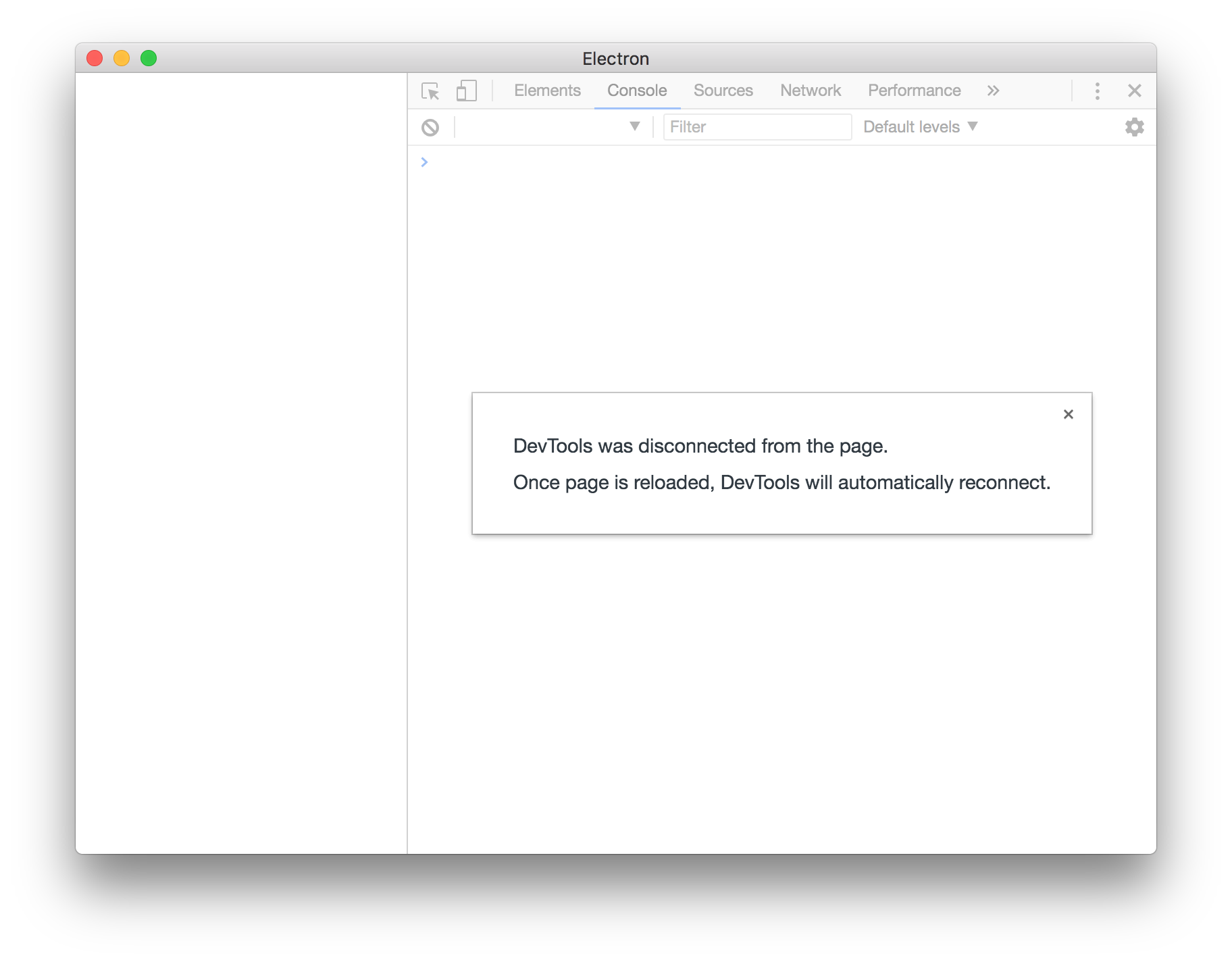This screenshot has width=1232, height=962.
Task: Open the Network tab
Action: [x=810, y=90]
